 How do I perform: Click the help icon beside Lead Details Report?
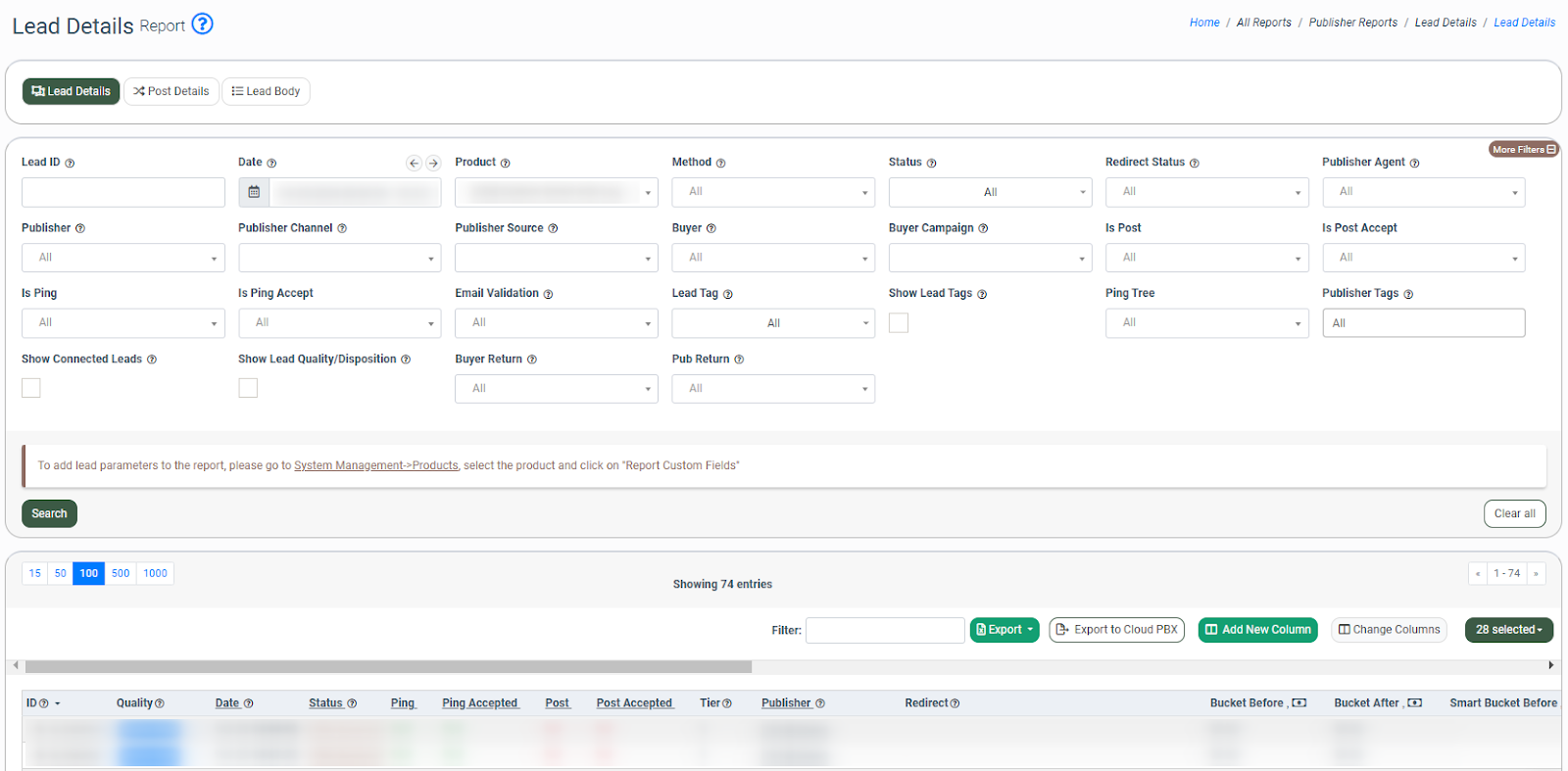[202, 24]
